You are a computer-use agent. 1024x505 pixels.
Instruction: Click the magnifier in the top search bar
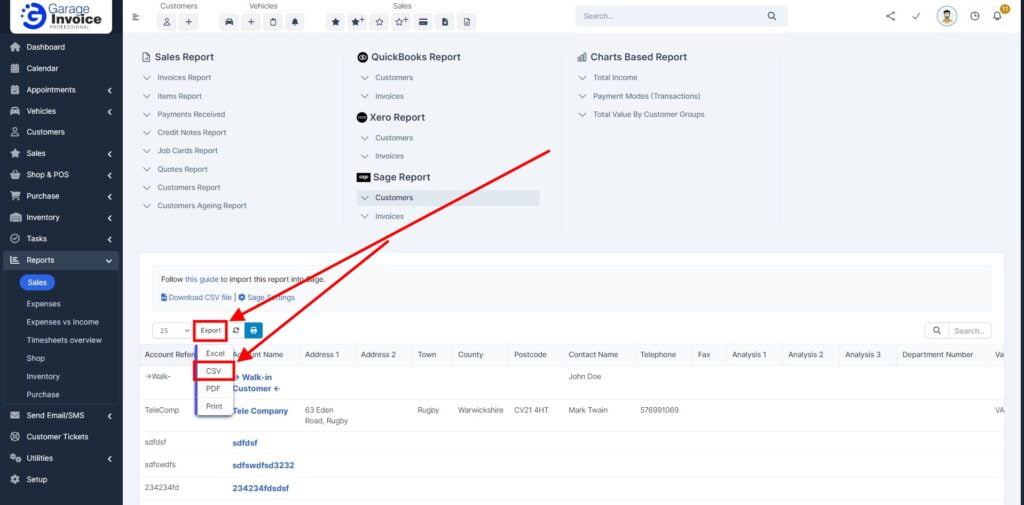click(x=772, y=16)
